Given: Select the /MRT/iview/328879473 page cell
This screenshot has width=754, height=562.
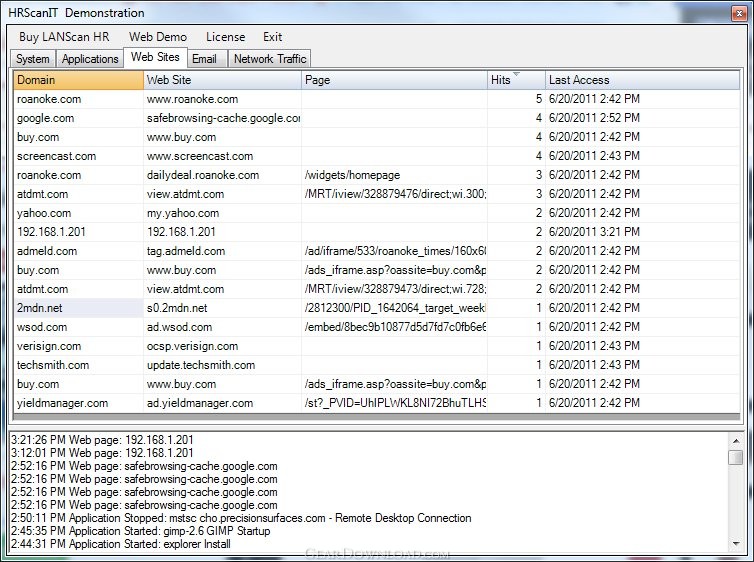Looking at the screenshot, I should coord(394,289).
